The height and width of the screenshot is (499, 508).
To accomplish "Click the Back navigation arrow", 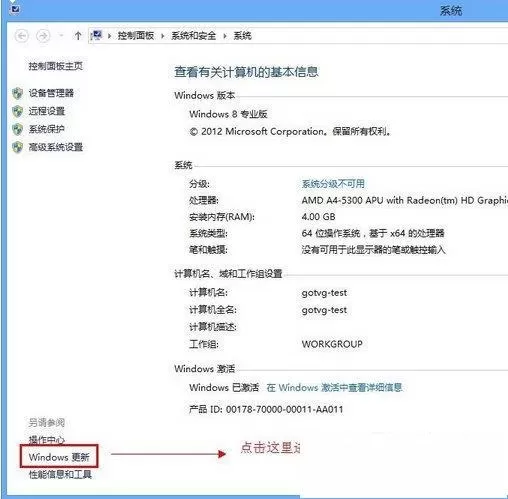I will pos(22,36).
